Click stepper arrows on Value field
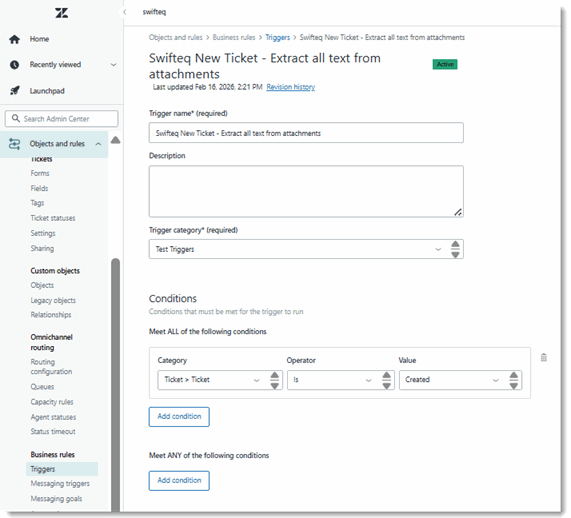571x518 pixels. click(513, 380)
